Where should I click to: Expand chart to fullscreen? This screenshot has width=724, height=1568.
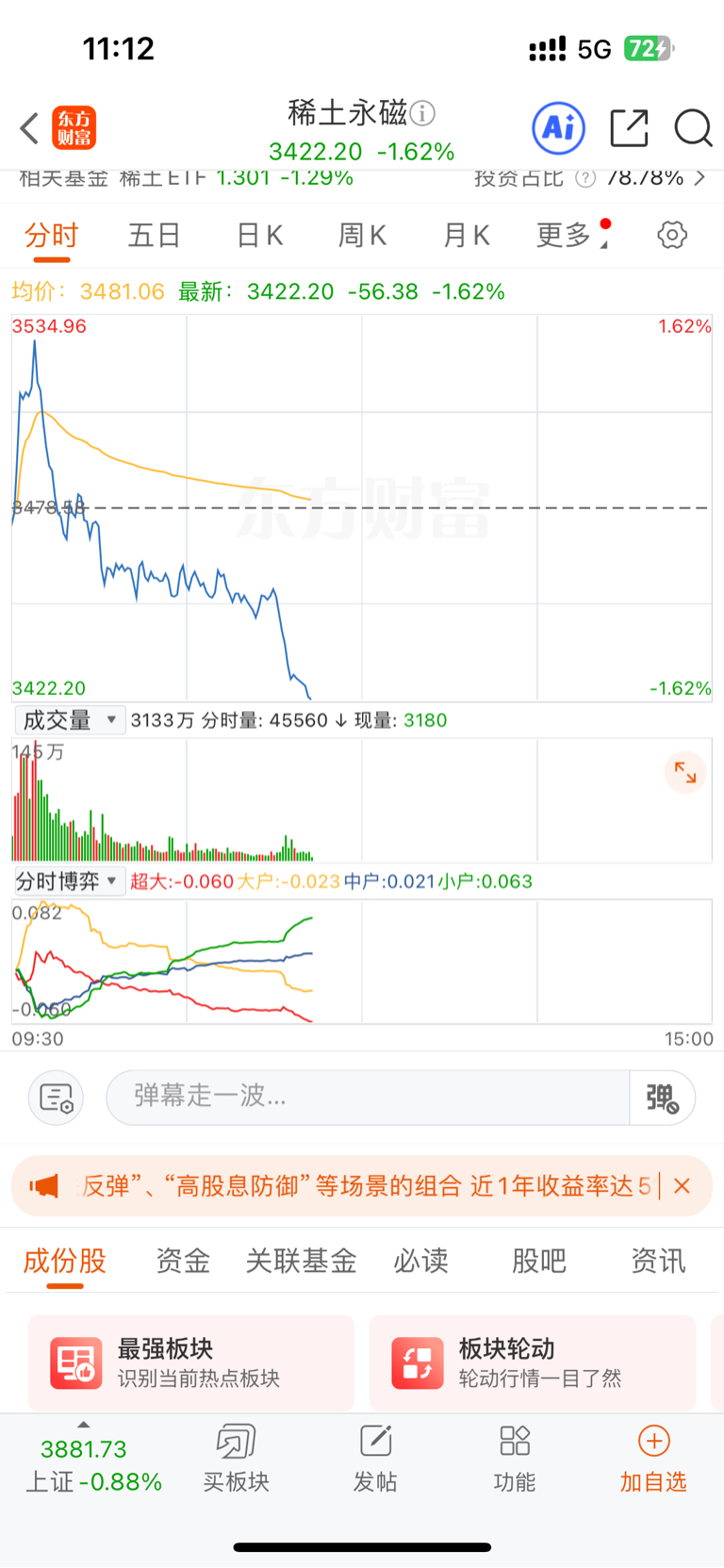click(685, 774)
